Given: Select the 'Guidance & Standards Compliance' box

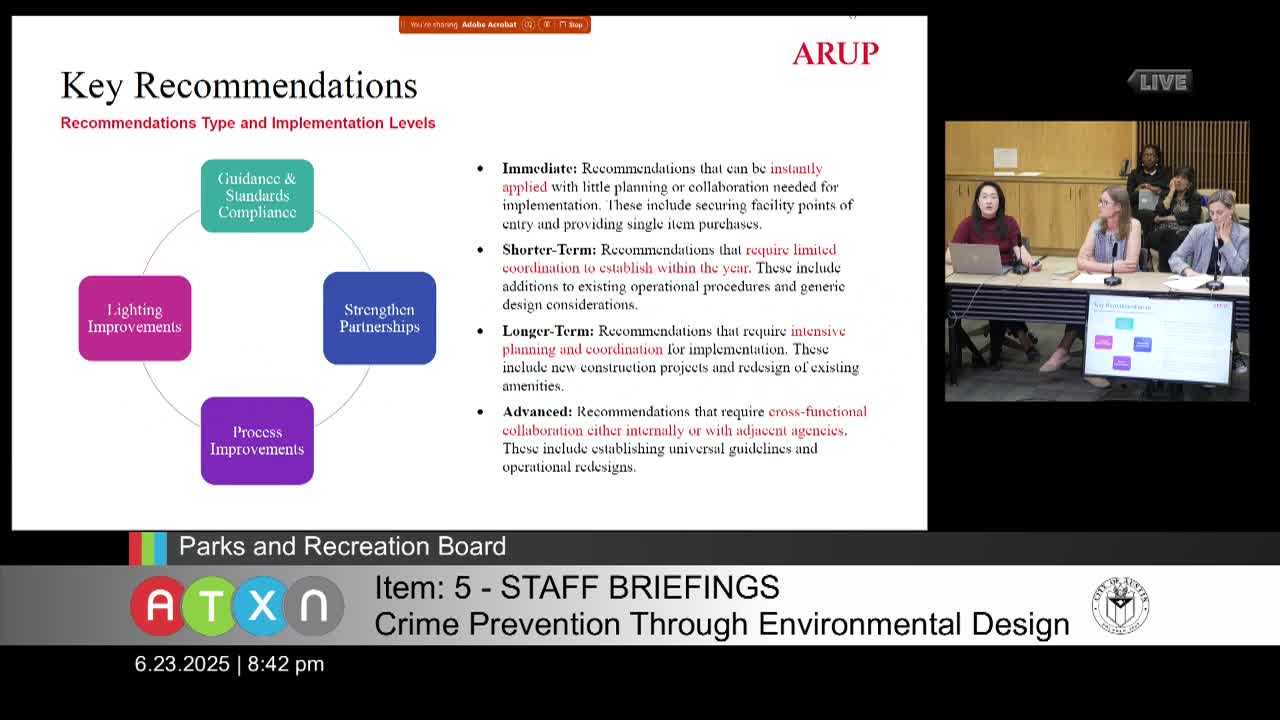Looking at the screenshot, I should tap(257, 196).
